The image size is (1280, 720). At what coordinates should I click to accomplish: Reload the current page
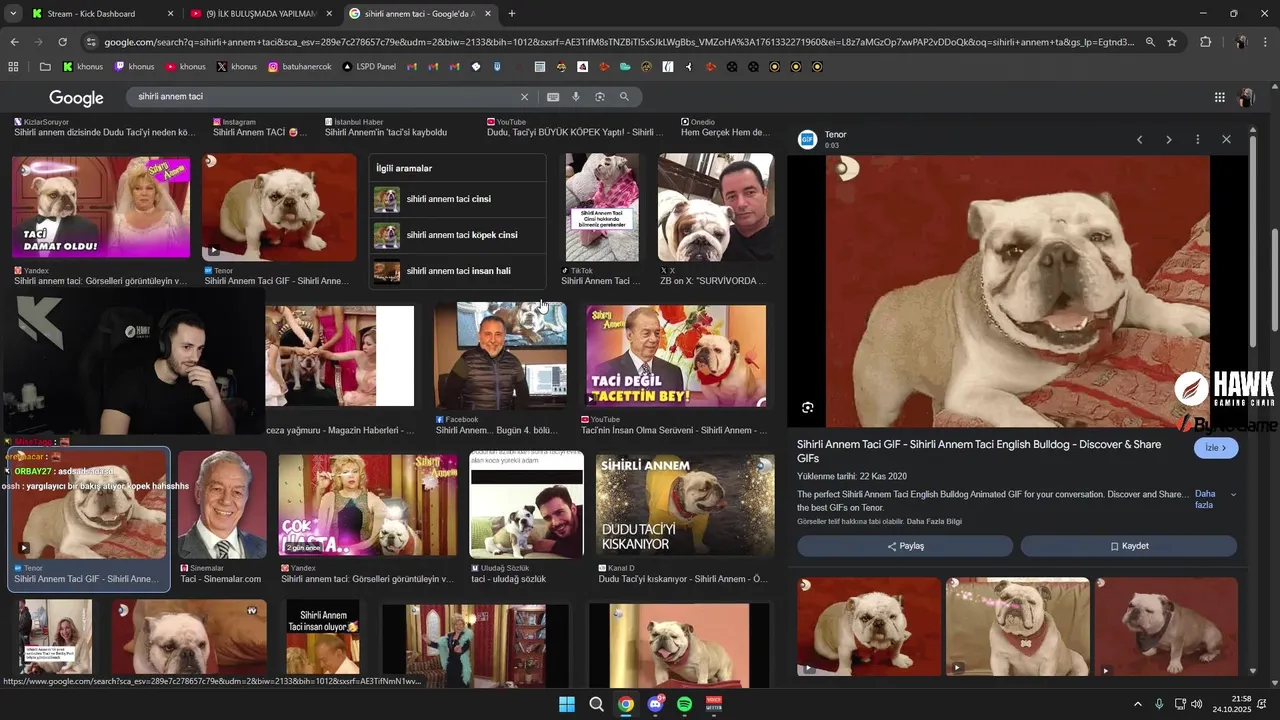[x=62, y=42]
